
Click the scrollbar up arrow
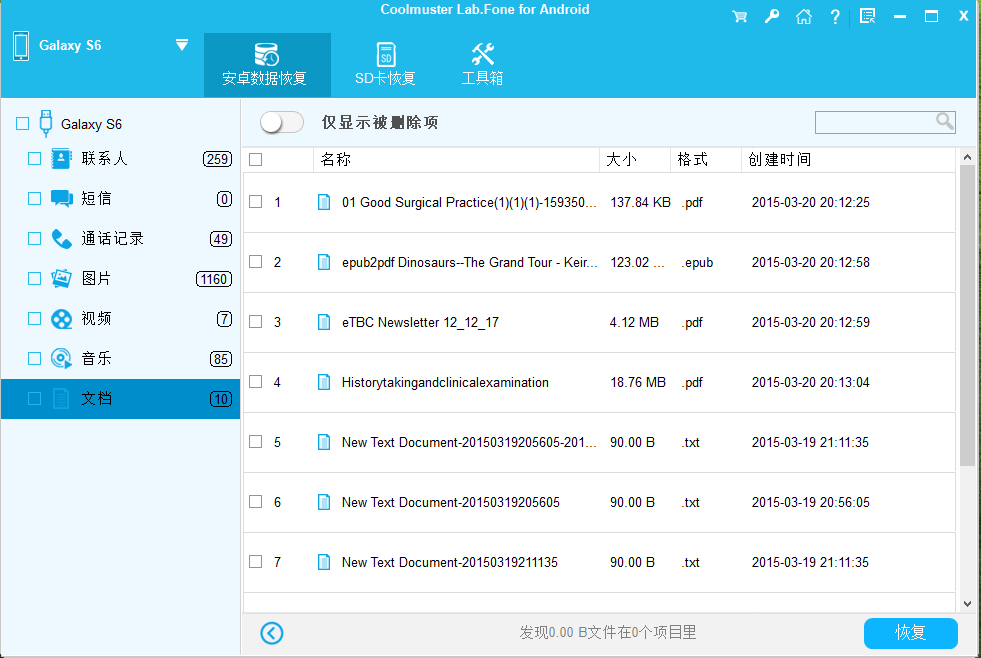point(967,157)
